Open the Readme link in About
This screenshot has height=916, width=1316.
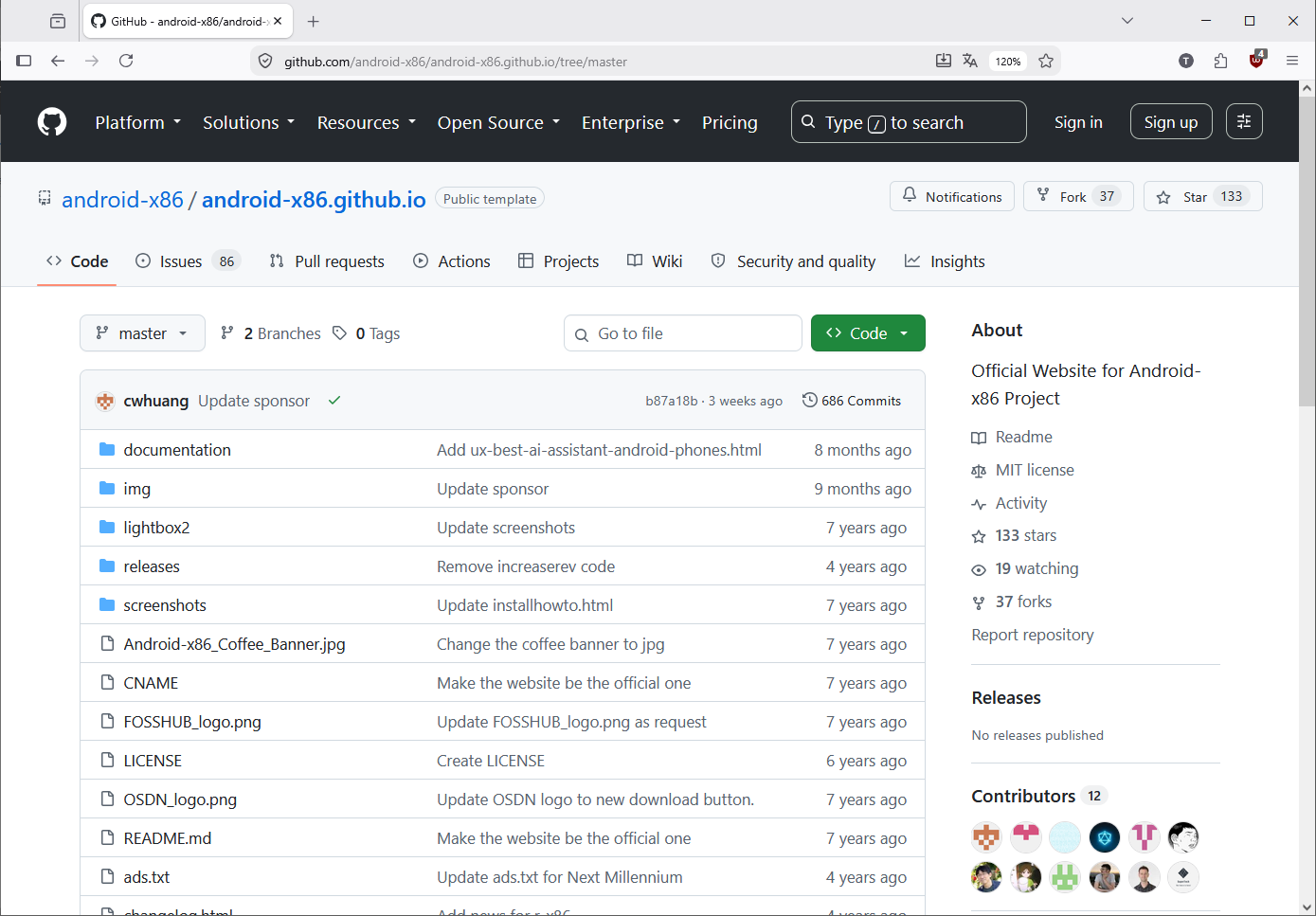click(1012, 437)
